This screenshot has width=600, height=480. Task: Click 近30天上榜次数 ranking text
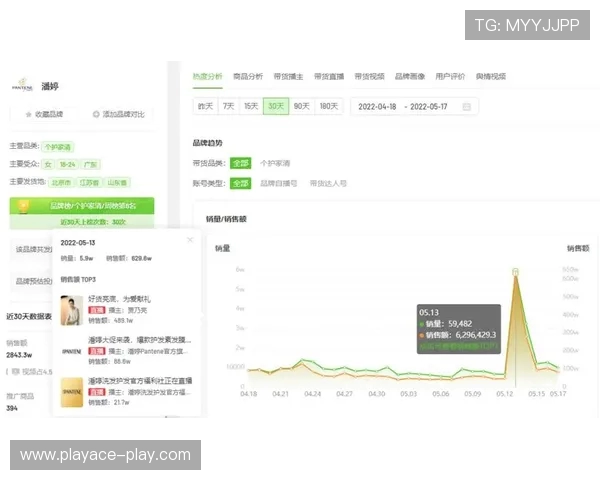pyautogui.click(x=93, y=222)
